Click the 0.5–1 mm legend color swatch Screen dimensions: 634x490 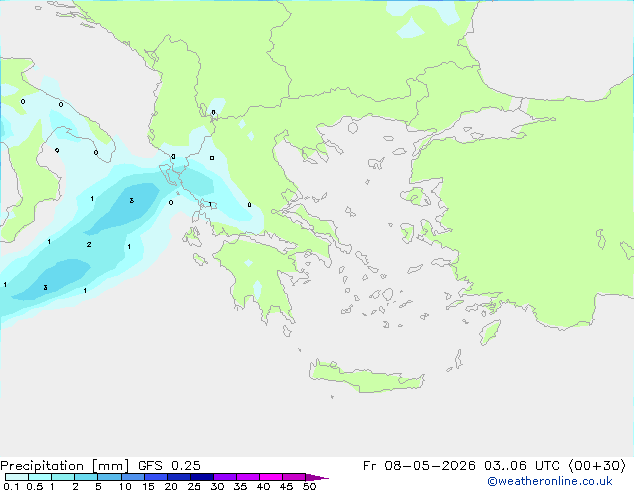pos(40,477)
